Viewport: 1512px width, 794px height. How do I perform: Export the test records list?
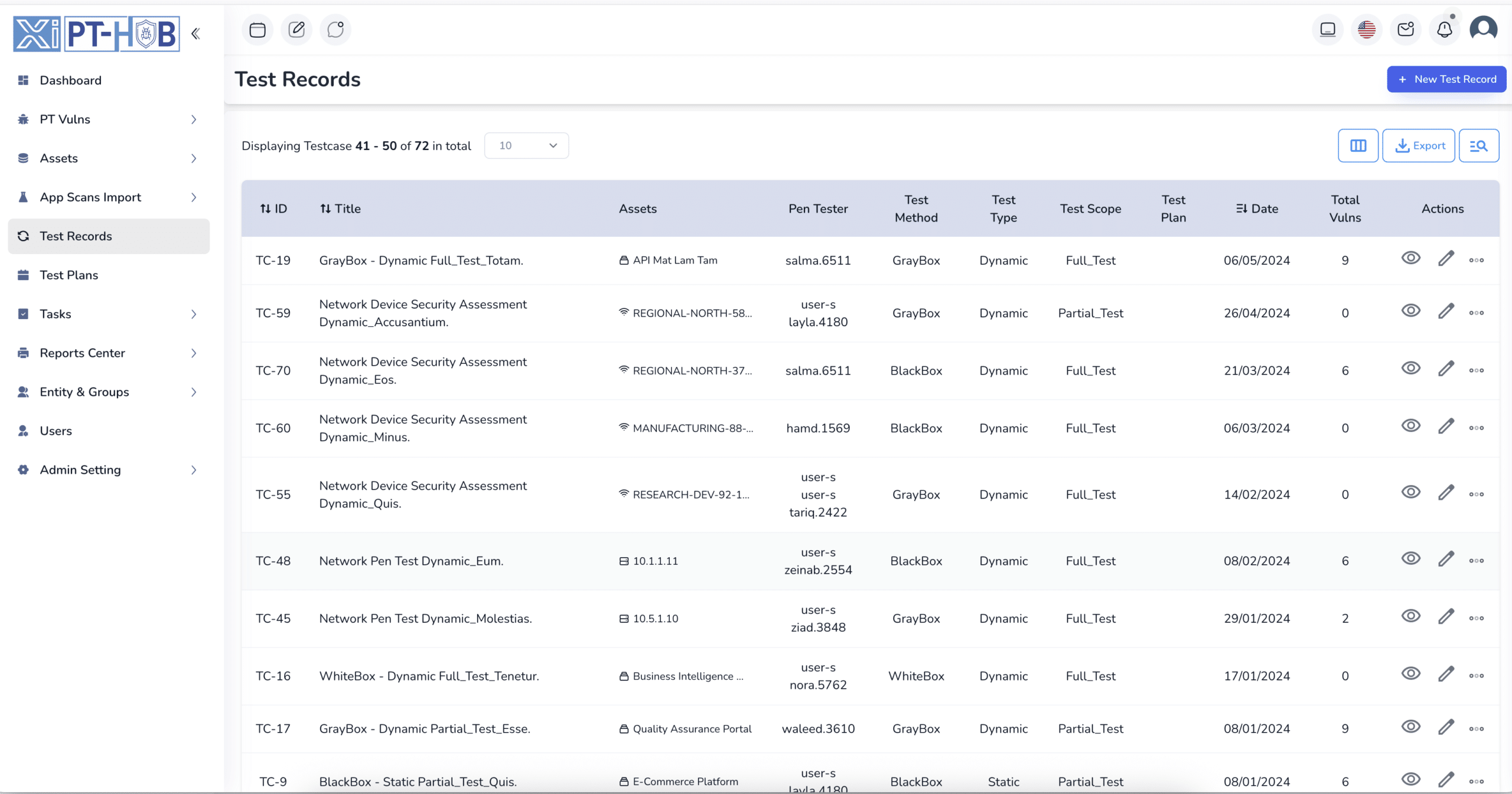pos(1419,145)
